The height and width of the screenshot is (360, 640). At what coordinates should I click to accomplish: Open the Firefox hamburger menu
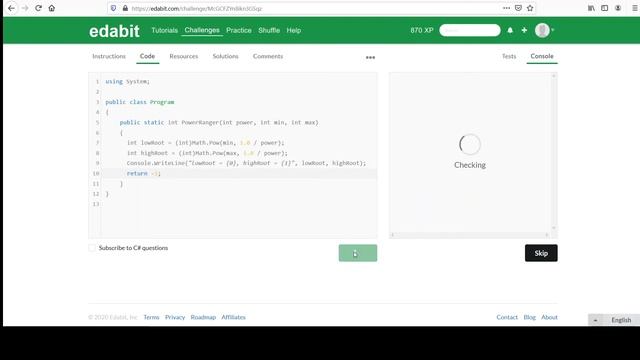pos(635,8)
